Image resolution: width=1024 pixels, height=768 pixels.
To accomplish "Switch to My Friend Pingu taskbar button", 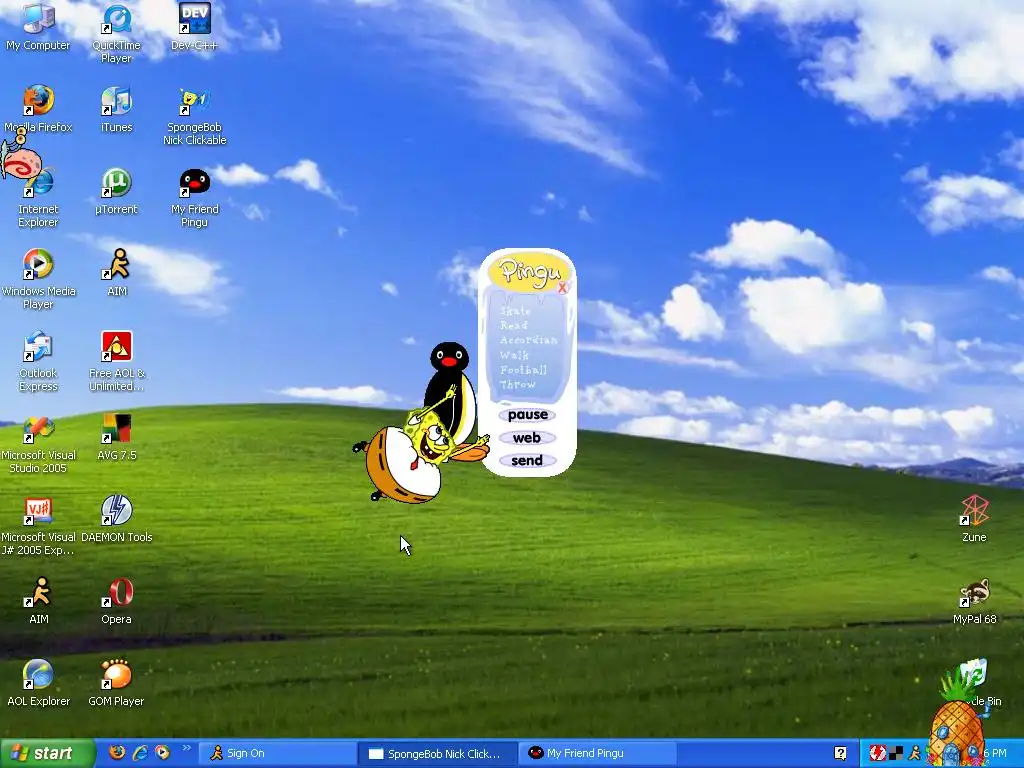I will click(x=597, y=753).
